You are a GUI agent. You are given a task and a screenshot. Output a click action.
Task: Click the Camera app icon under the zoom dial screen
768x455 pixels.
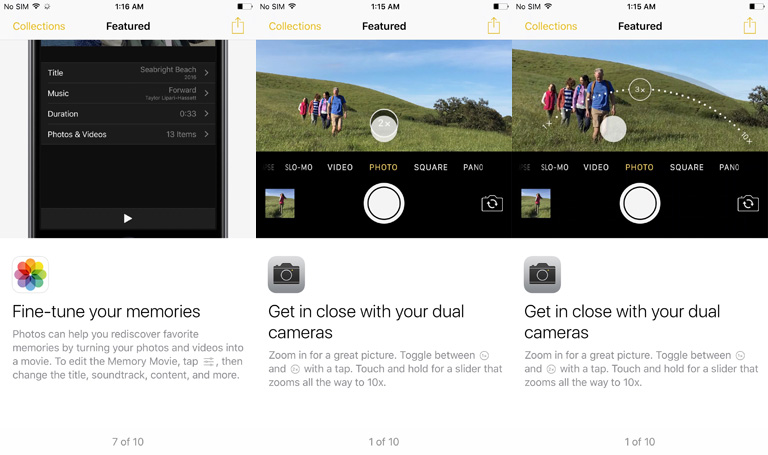tap(542, 274)
